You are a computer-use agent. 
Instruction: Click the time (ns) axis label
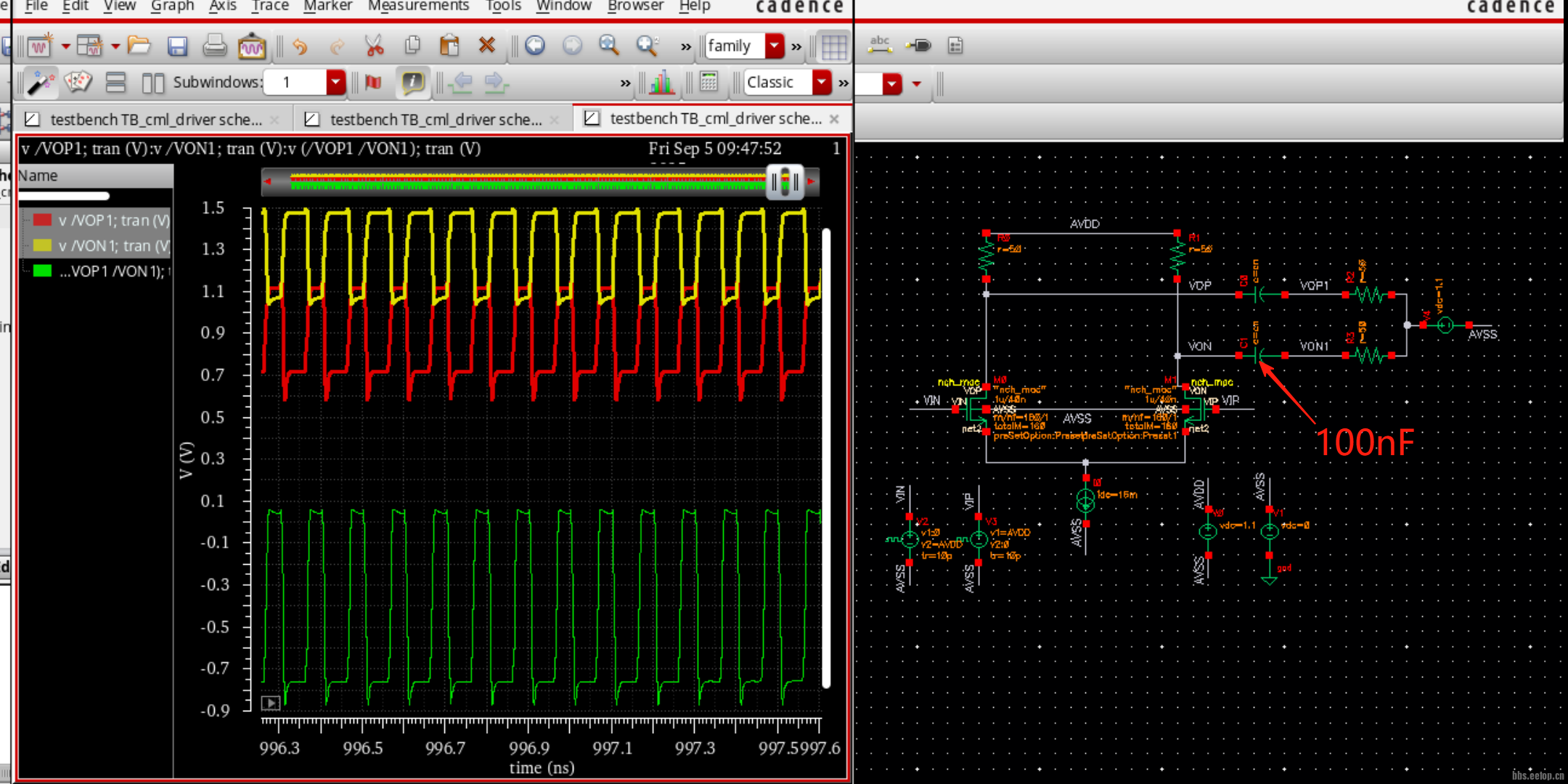(542, 768)
